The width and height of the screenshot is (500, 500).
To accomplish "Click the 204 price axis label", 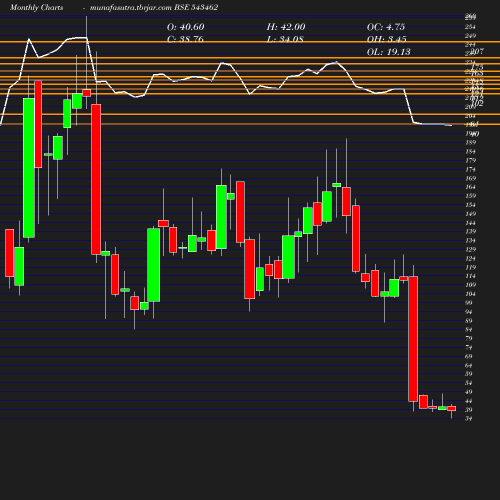I will coord(470,116).
